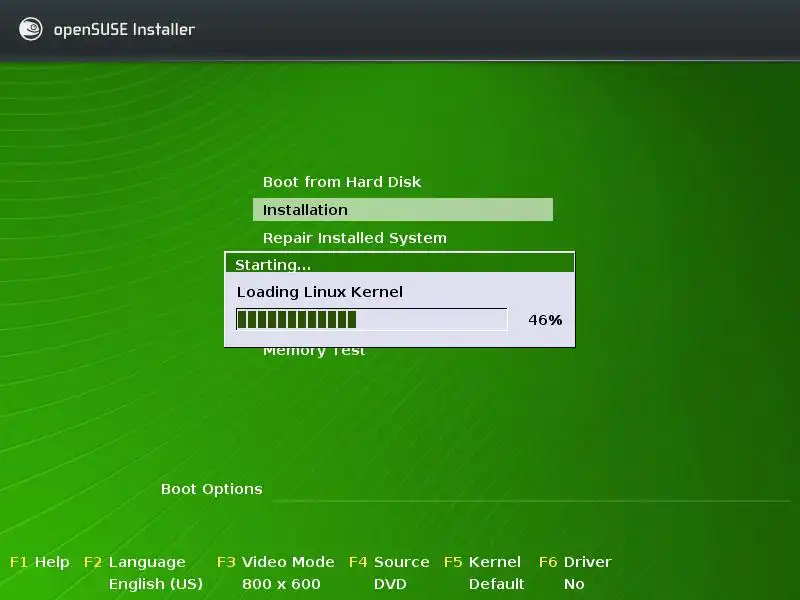Open the F2 Language selector
Image resolution: width=800 pixels, height=600 pixels.
point(135,562)
